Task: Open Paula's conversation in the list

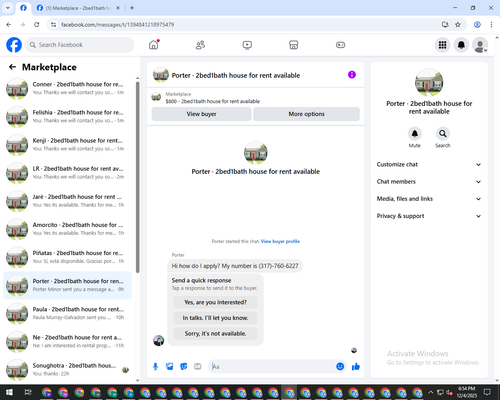Action: coord(67,313)
